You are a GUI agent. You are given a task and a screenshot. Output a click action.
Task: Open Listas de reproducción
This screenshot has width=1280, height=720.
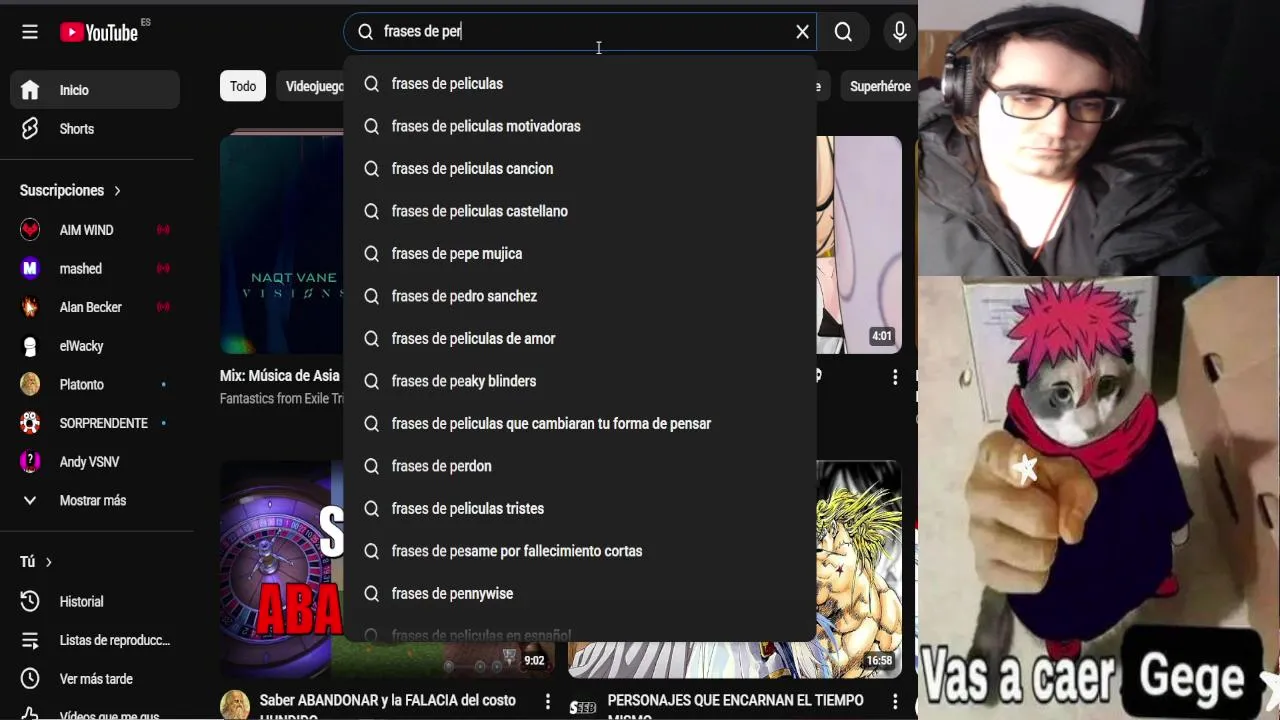click(x=95, y=640)
